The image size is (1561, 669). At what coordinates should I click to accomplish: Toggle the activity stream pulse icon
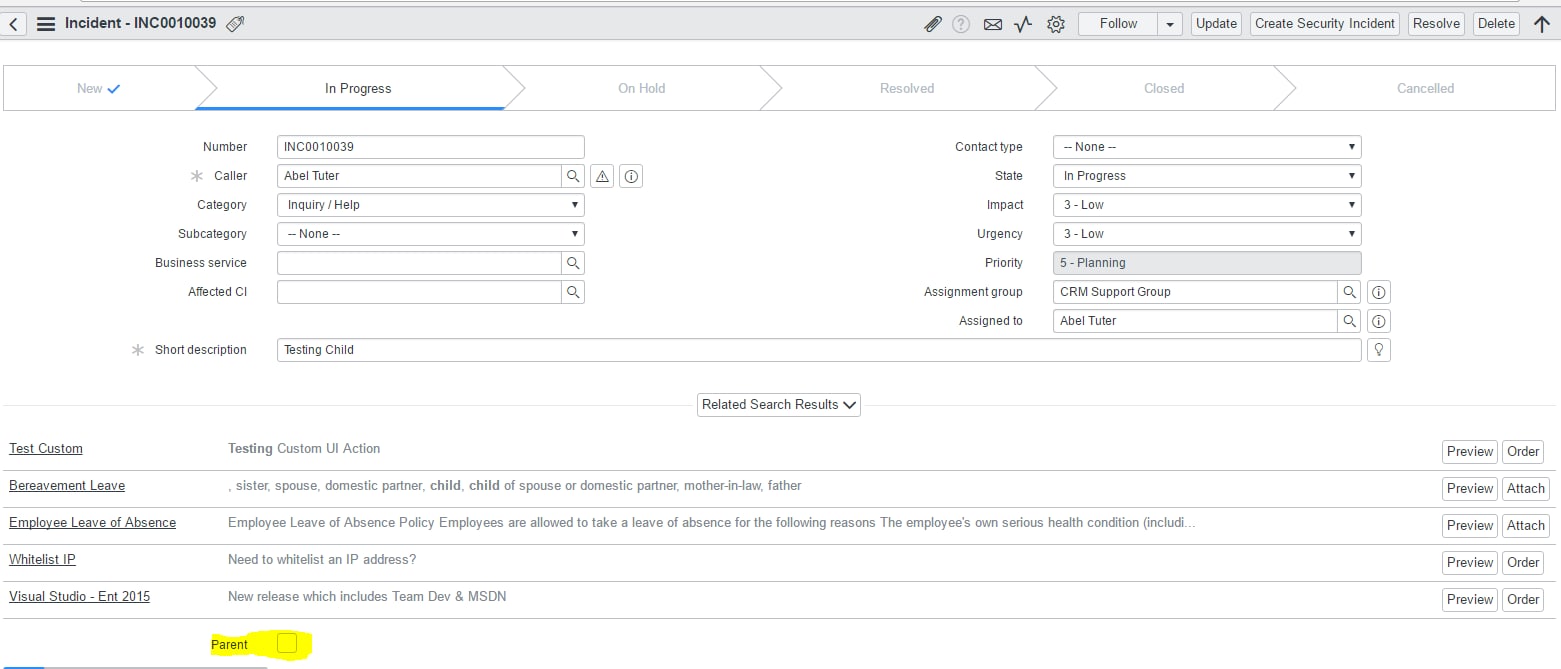point(1022,24)
